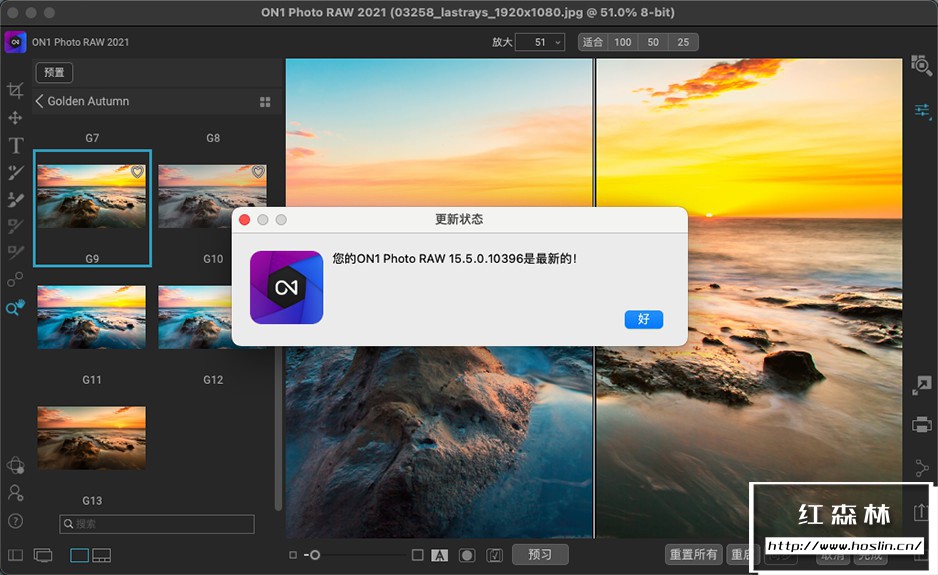Select the retouch brush tool with sparkle
This screenshot has height=575, width=938.
click(x=16, y=172)
